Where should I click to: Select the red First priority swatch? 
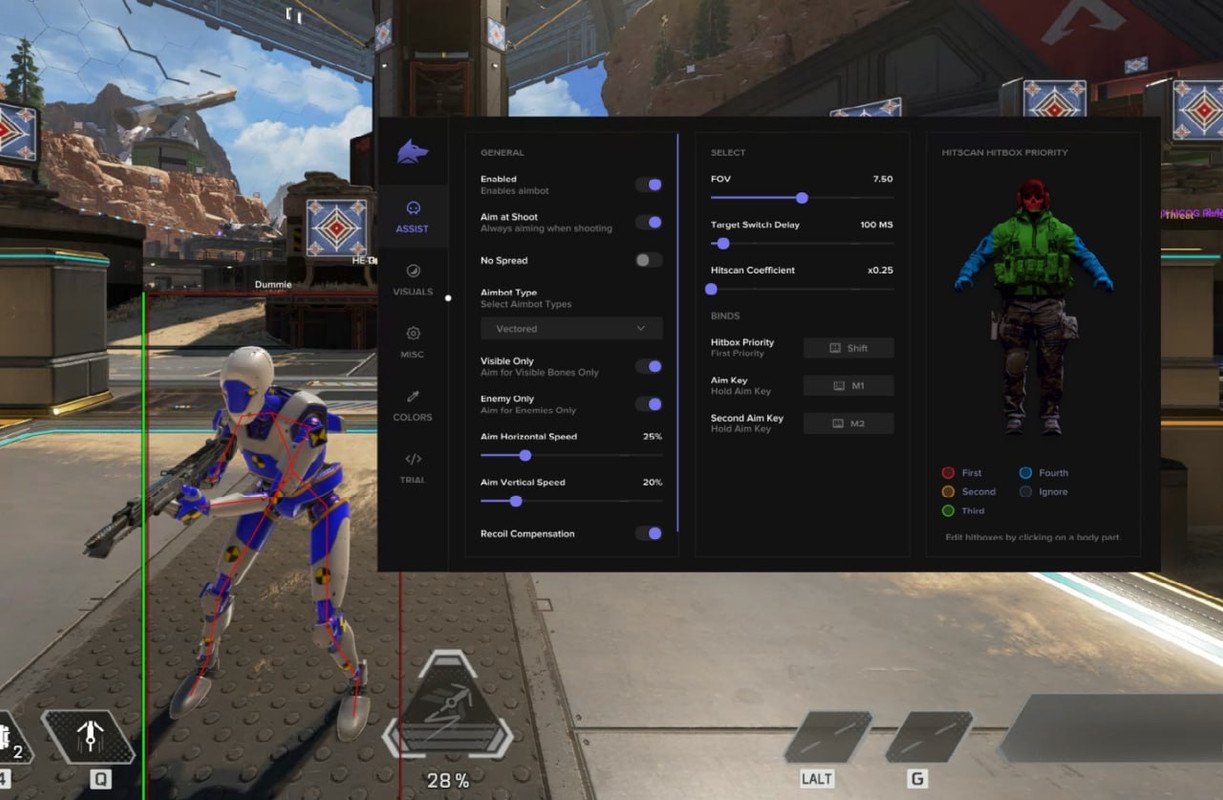[948, 473]
